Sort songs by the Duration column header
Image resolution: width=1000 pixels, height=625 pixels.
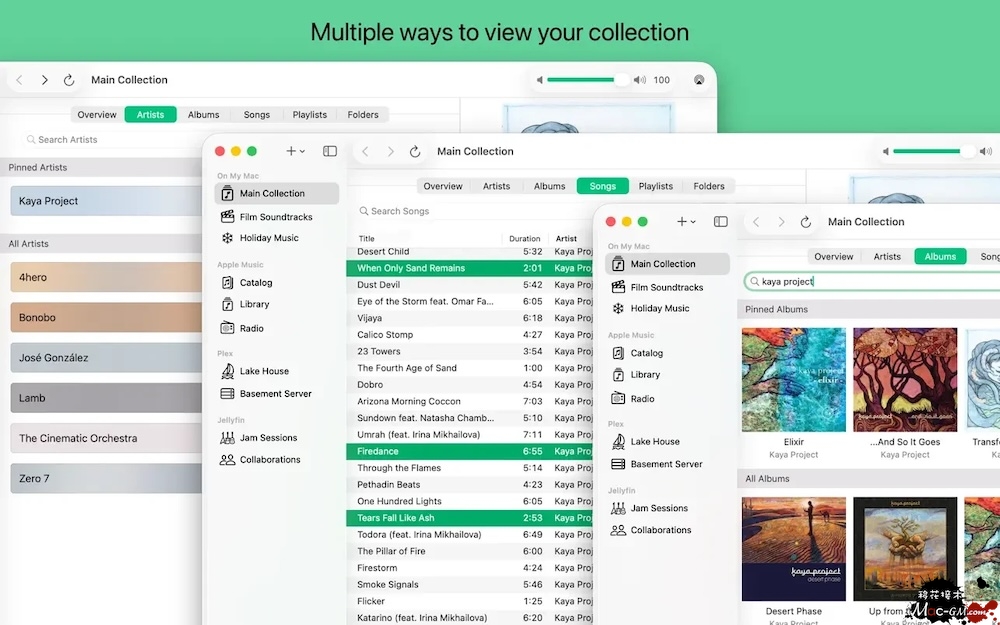(524, 239)
